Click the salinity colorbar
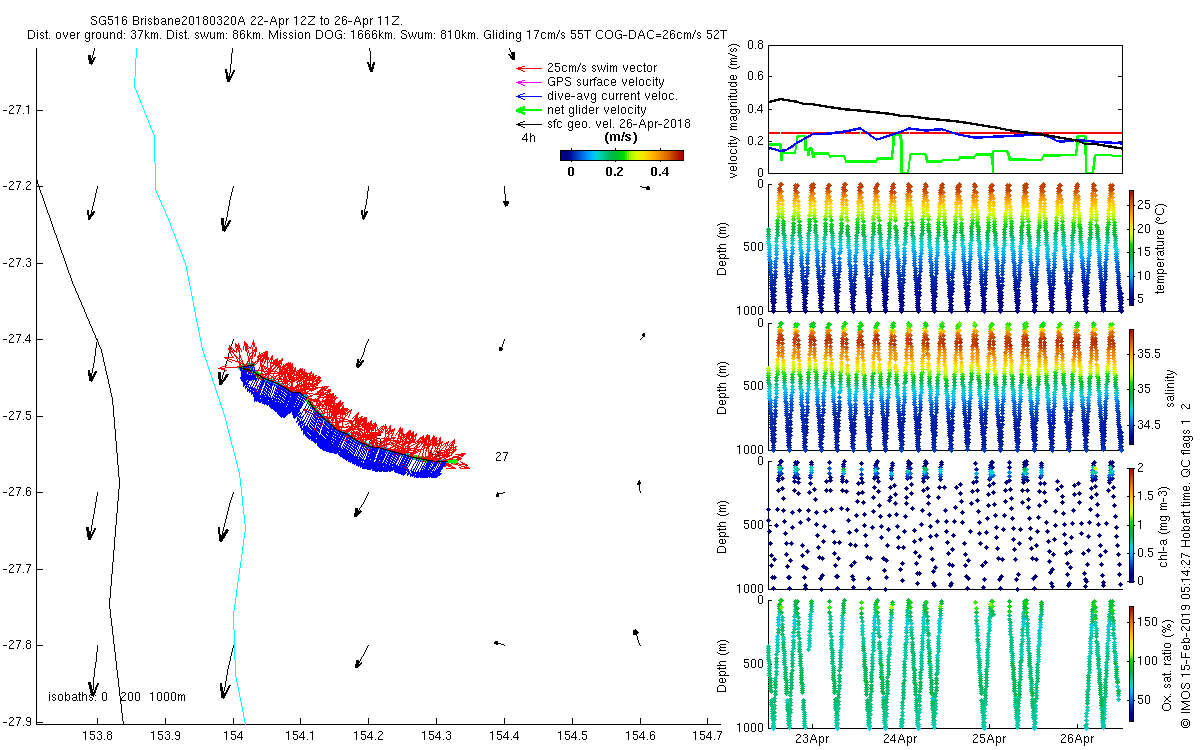The image size is (1200, 750). [x=1132, y=386]
